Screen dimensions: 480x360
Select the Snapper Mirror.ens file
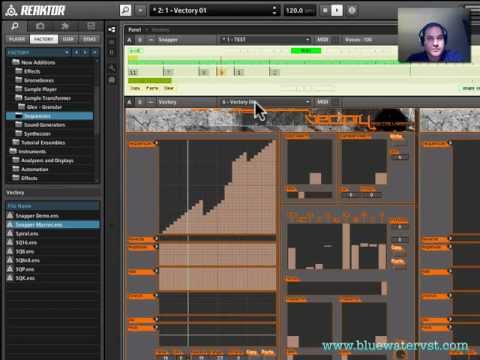pos(53,225)
